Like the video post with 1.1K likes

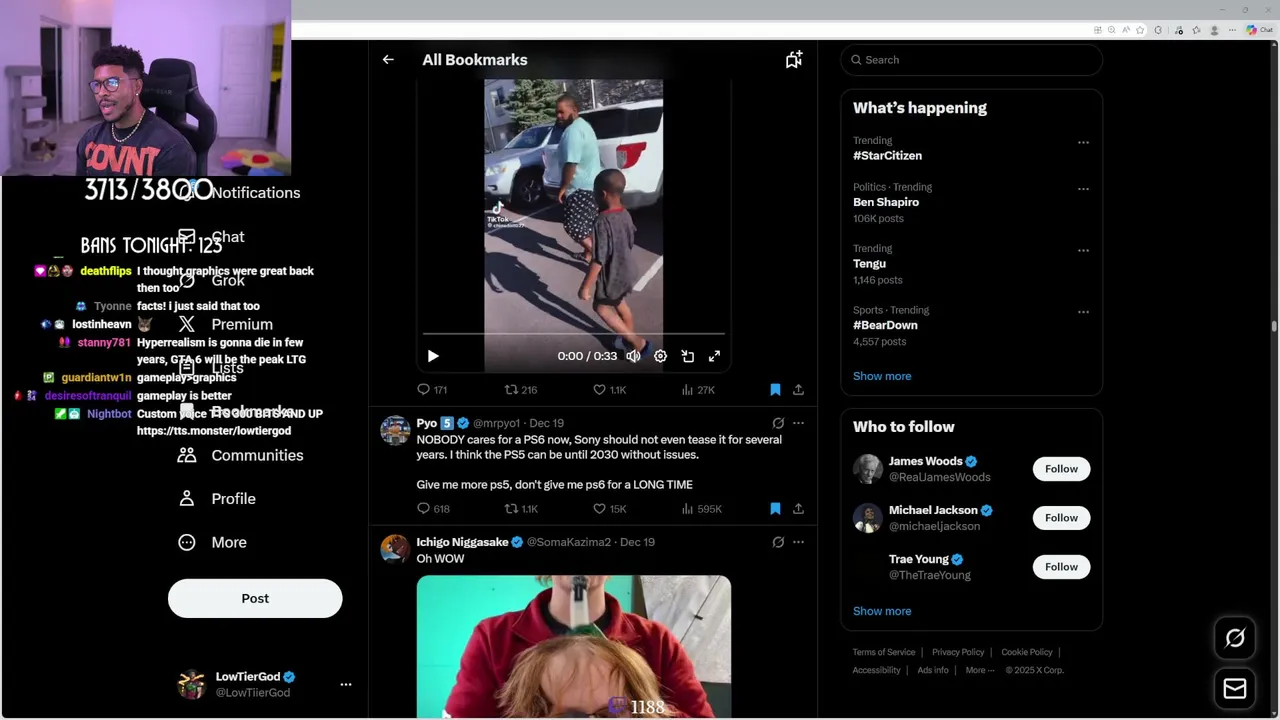click(609, 390)
